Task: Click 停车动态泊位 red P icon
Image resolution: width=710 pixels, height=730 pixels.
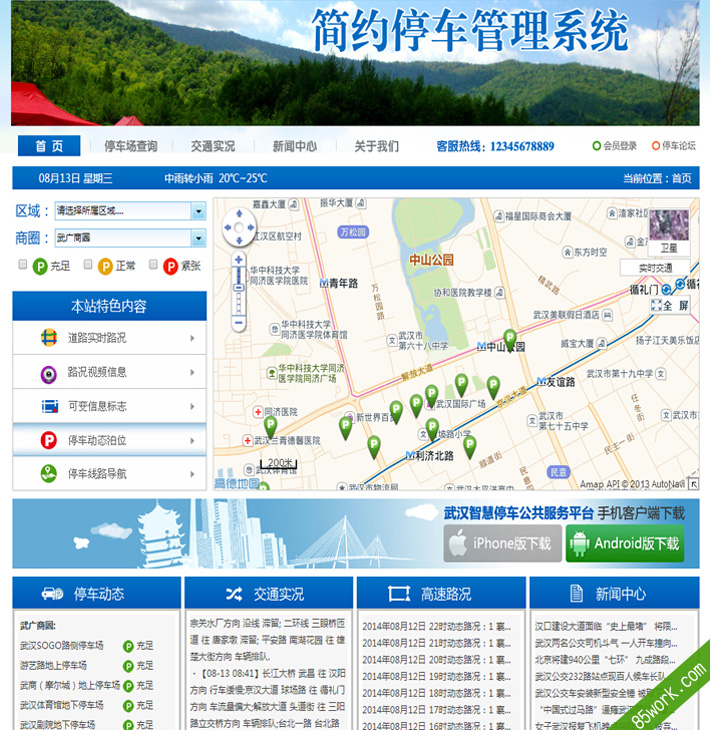Action: pyautogui.click(x=49, y=440)
